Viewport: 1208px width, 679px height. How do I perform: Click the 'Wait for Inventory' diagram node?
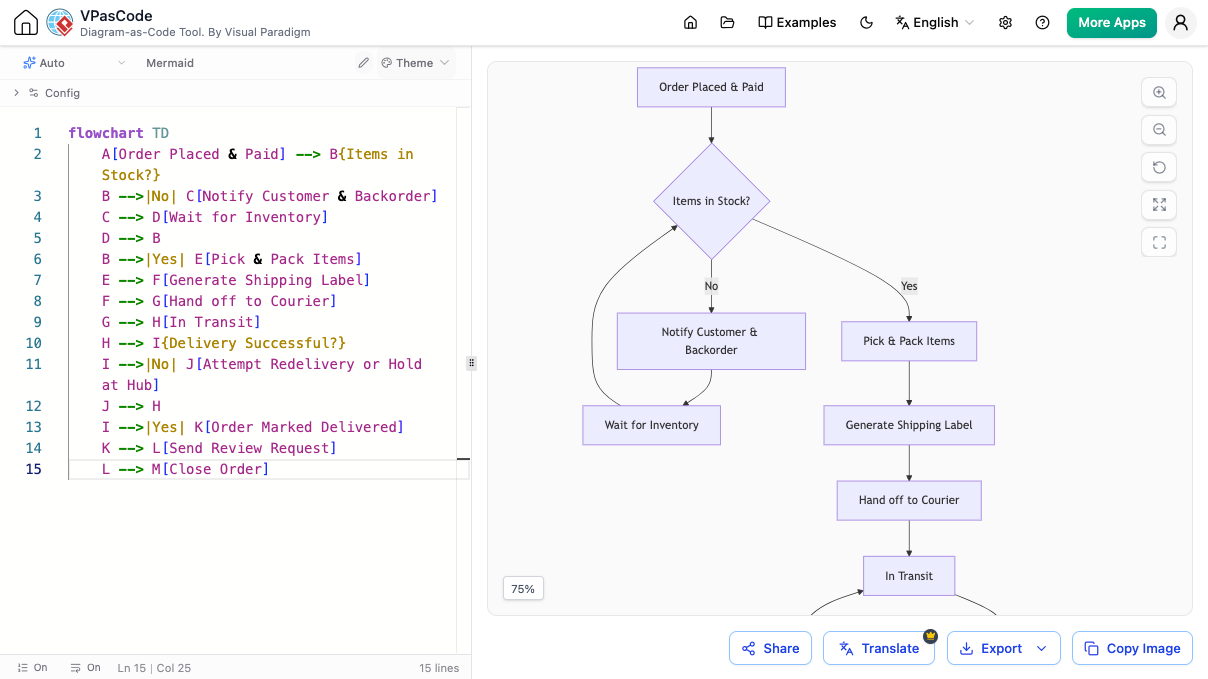tap(652, 425)
